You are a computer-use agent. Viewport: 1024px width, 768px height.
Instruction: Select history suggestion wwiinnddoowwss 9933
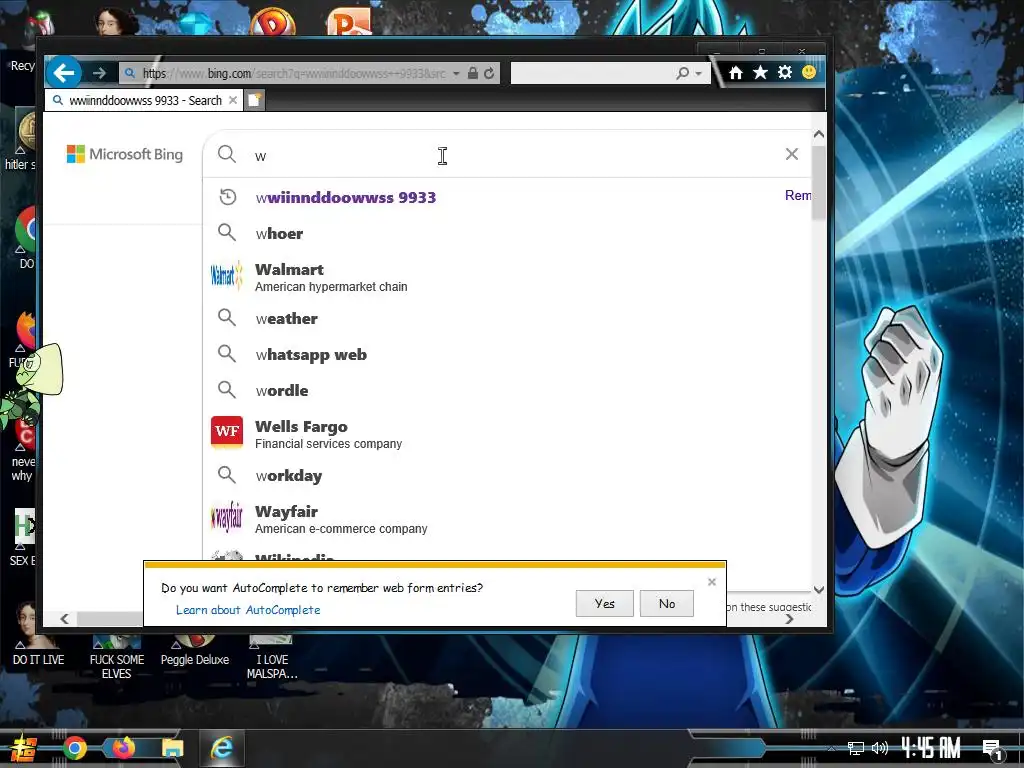pos(345,197)
